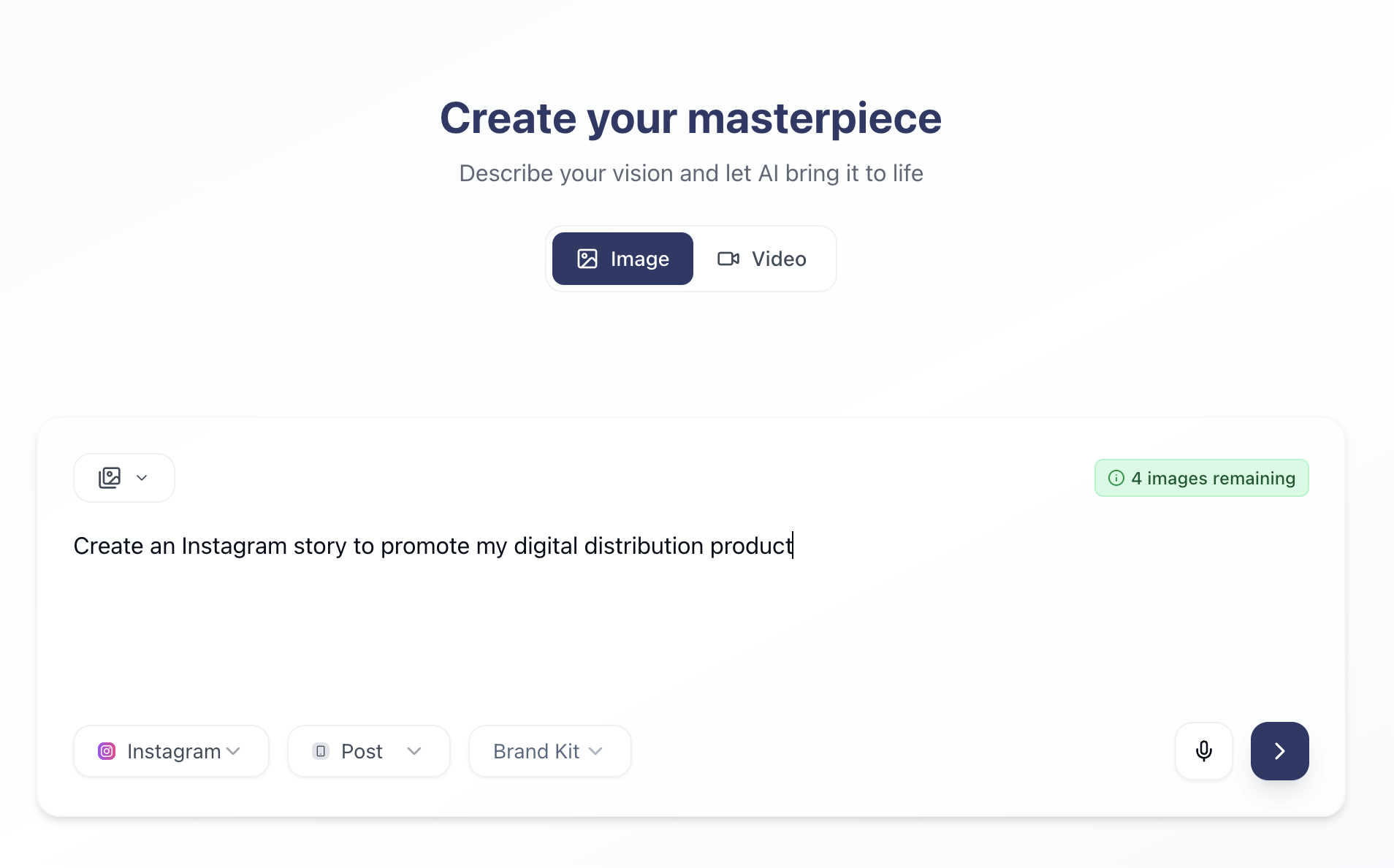
Task: Open the Instagram platform dropdown
Action: tap(171, 751)
